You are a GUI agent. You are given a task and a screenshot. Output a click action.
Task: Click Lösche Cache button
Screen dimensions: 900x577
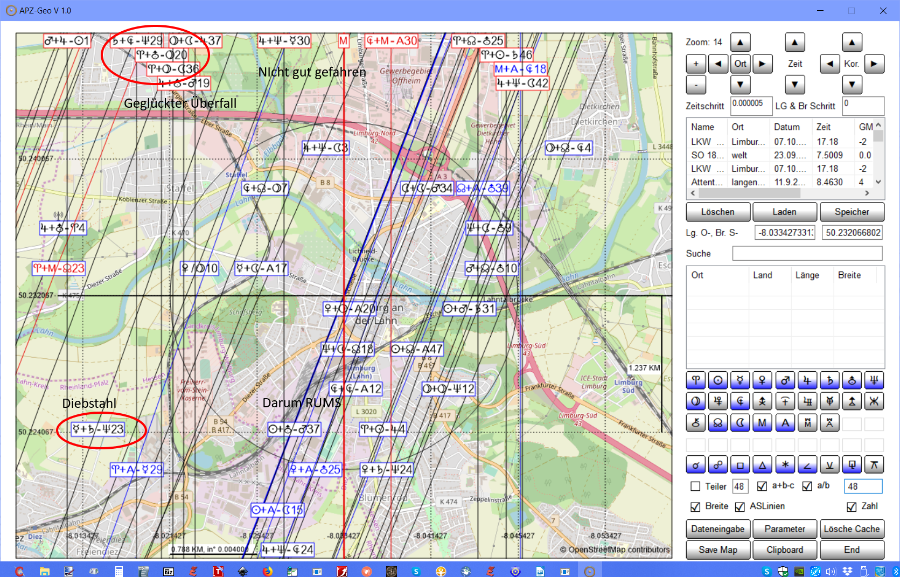[x=852, y=529]
